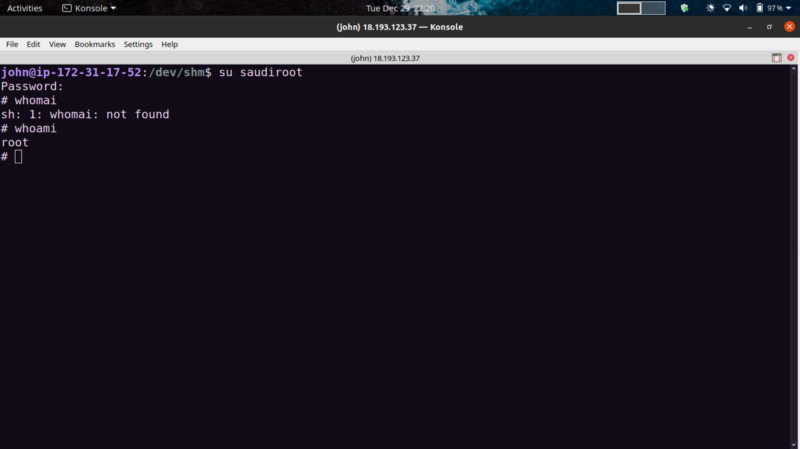Screen dimensions: 800x449
Task: Click the green shield tray icon
Action: [685, 8]
